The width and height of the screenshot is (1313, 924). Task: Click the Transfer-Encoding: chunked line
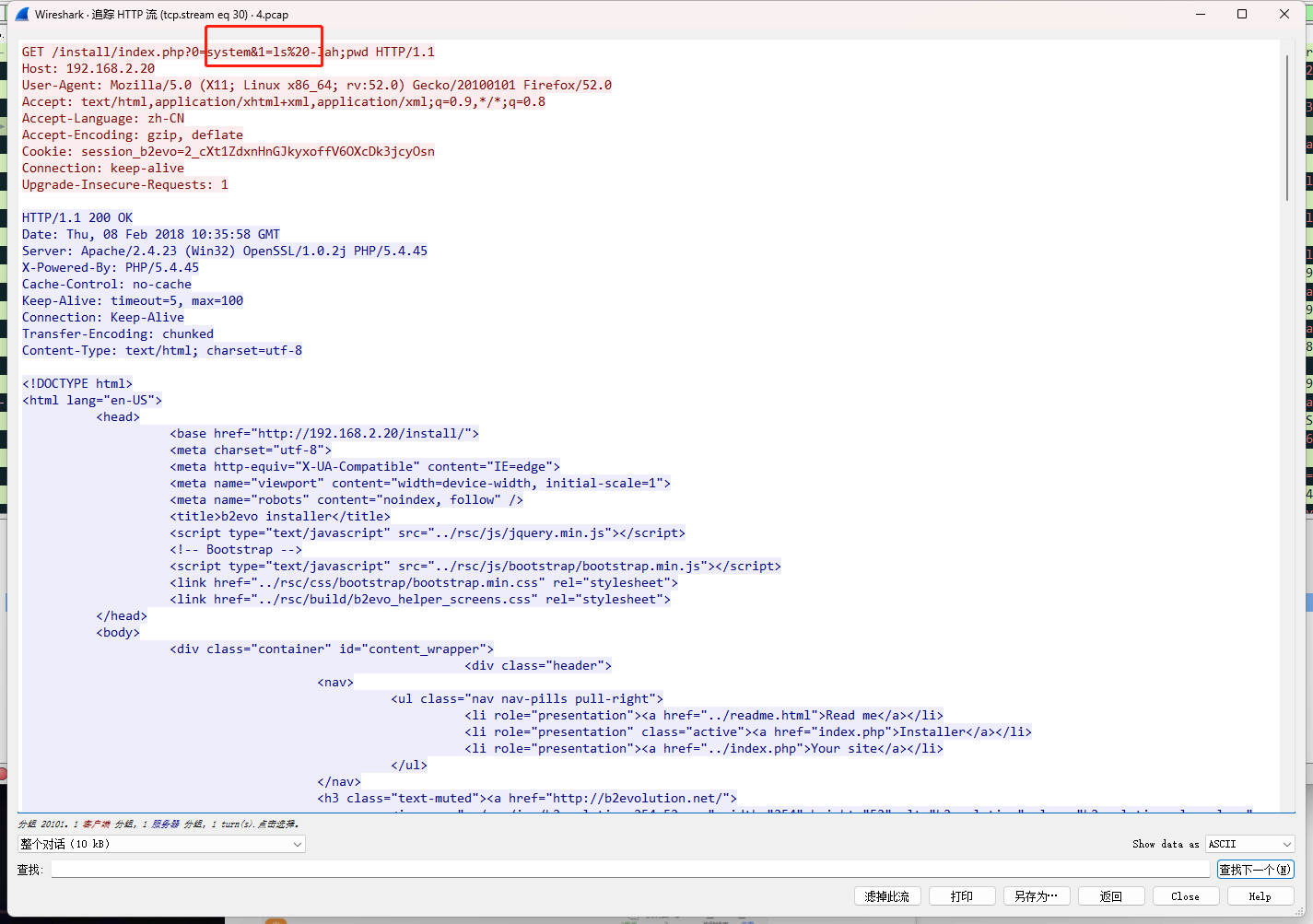[x=118, y=333]
